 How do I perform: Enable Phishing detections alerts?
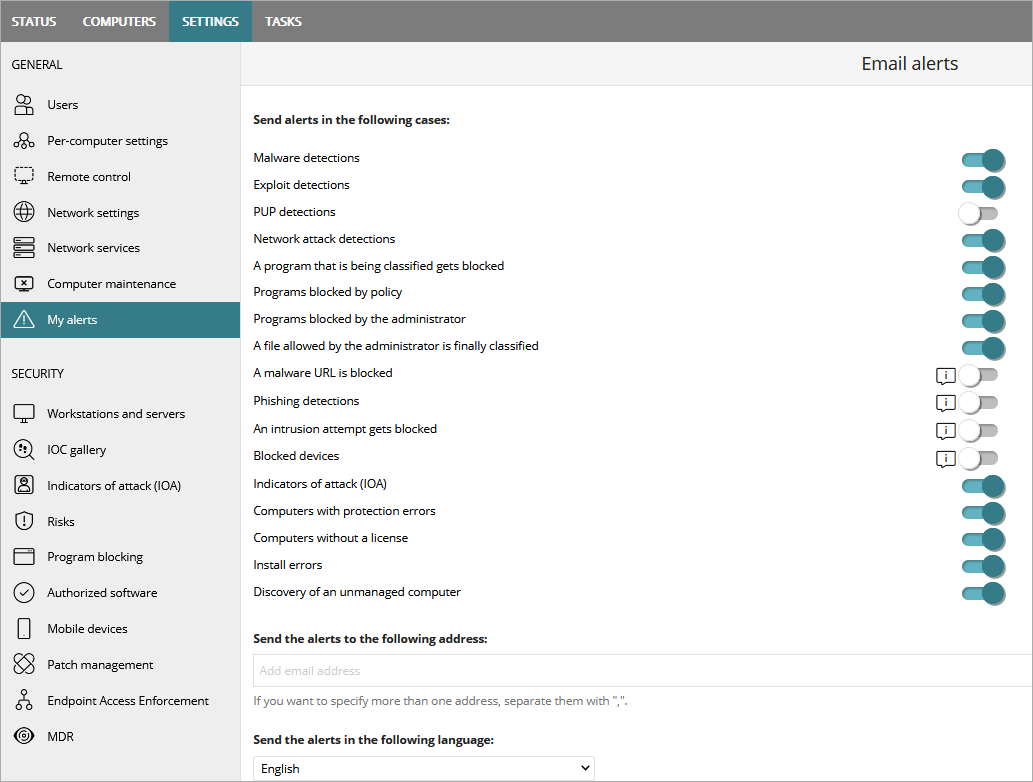click(x=979, y=403)
